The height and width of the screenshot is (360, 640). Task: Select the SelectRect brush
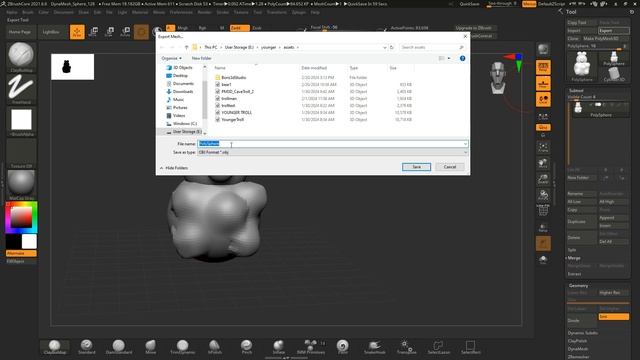(x=470, y=347)
